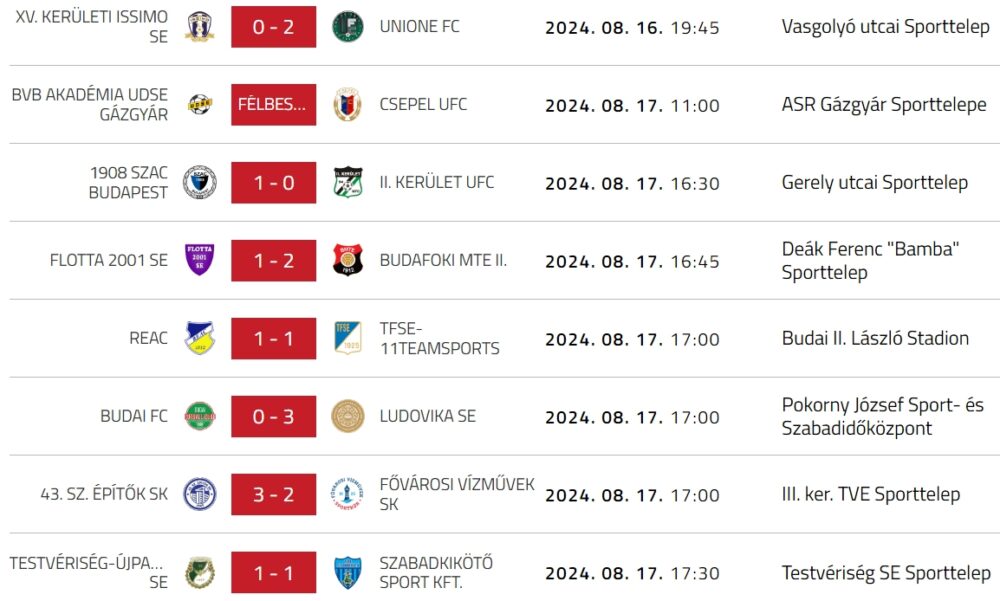Click the Ludovika SE round logo
1000x601 pixels.
click(348, 416)
